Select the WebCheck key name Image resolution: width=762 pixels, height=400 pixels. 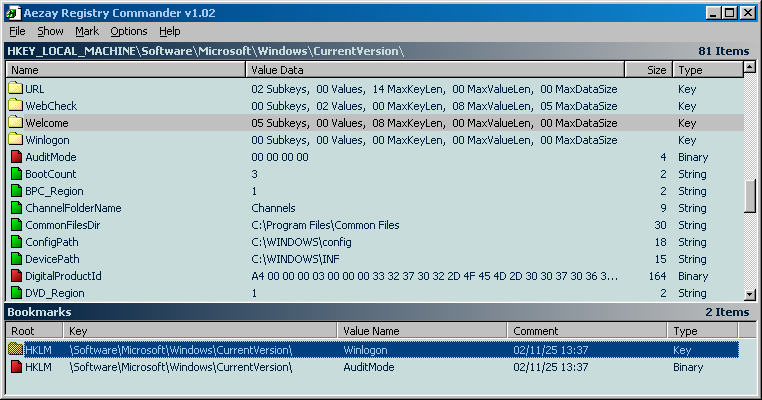pyautogui.click(x=51, y=106)
